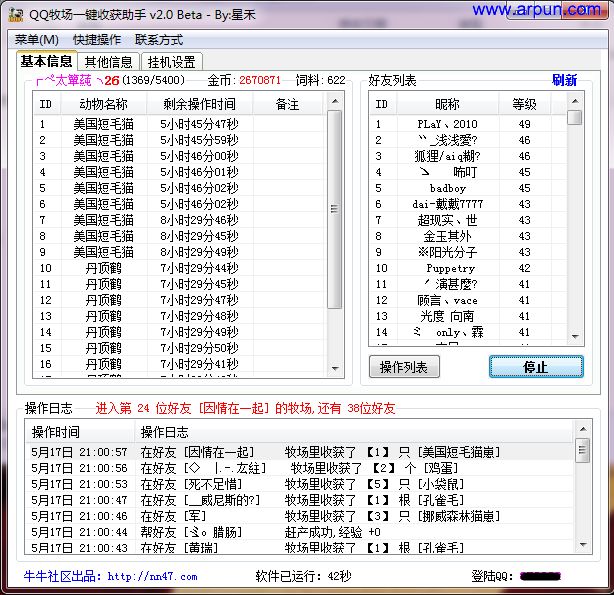Click the 停止 button
This screenshot has height=595, width=614.
coord(536,367)
